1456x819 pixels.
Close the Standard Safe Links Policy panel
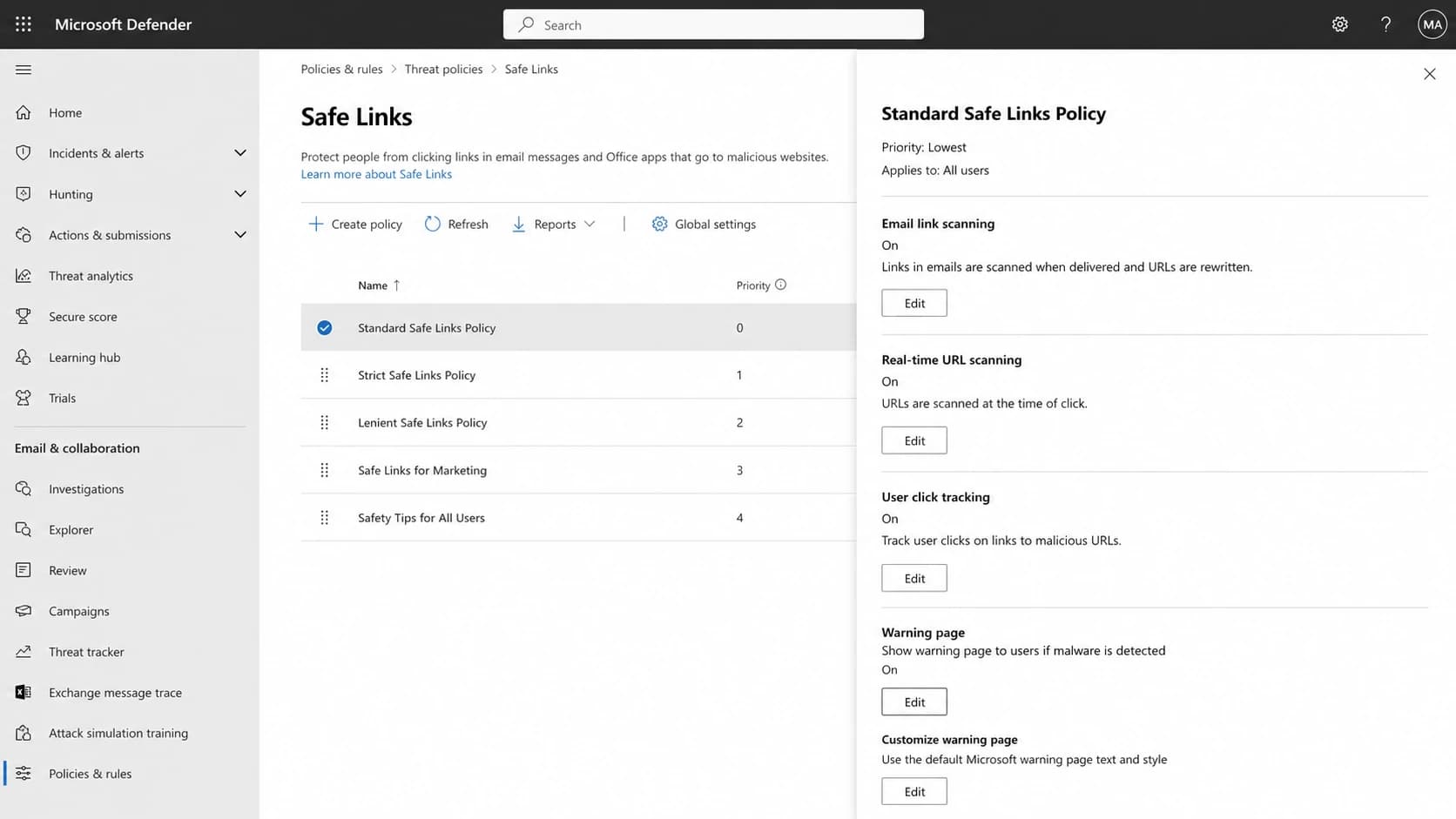pyautogui.click(x=1429, y=74)
